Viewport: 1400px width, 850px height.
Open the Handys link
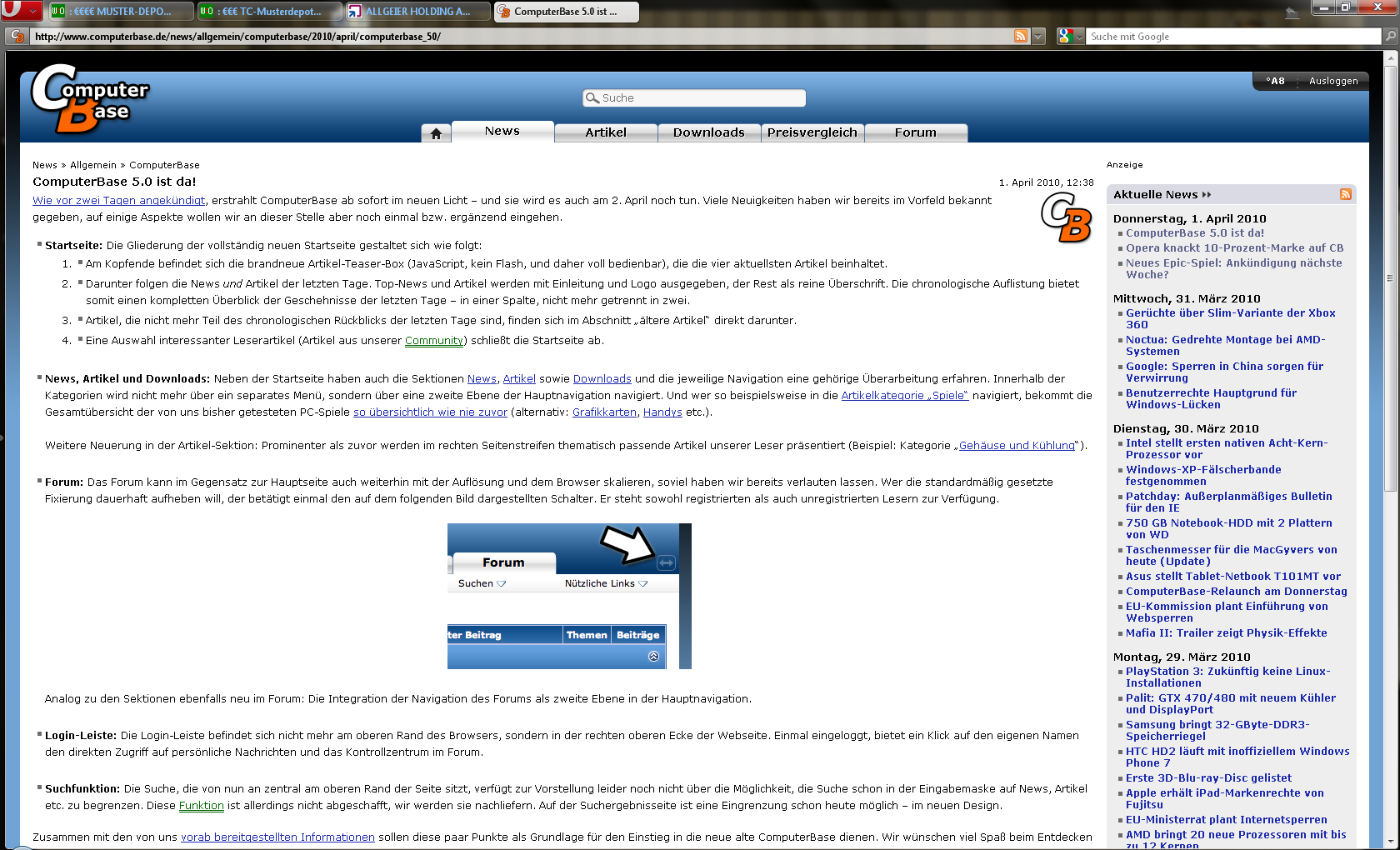(x=662, y=412)
